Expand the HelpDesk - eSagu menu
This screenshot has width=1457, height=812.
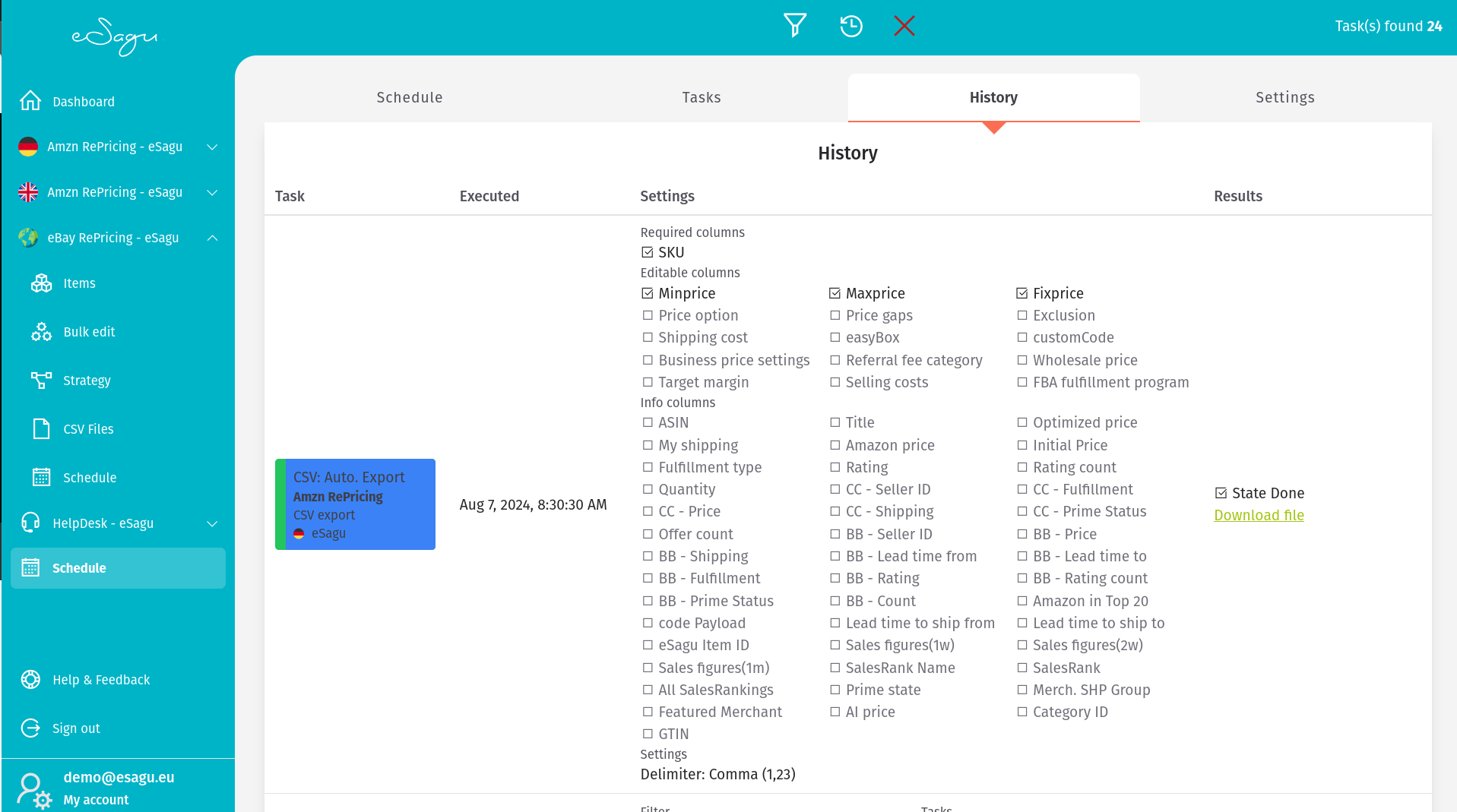click(212, 523)
